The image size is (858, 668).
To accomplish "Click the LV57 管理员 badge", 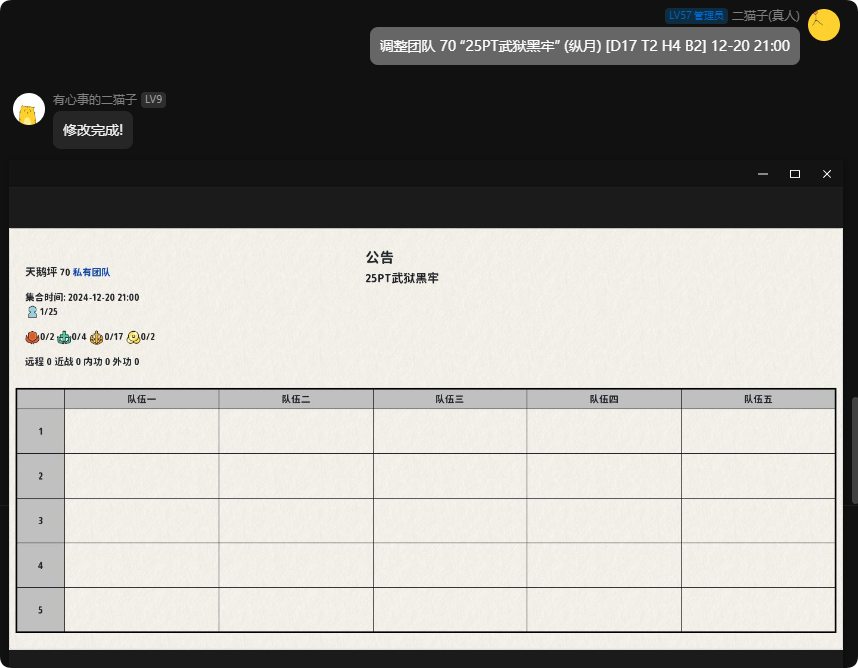I will (x=696, y=15).
